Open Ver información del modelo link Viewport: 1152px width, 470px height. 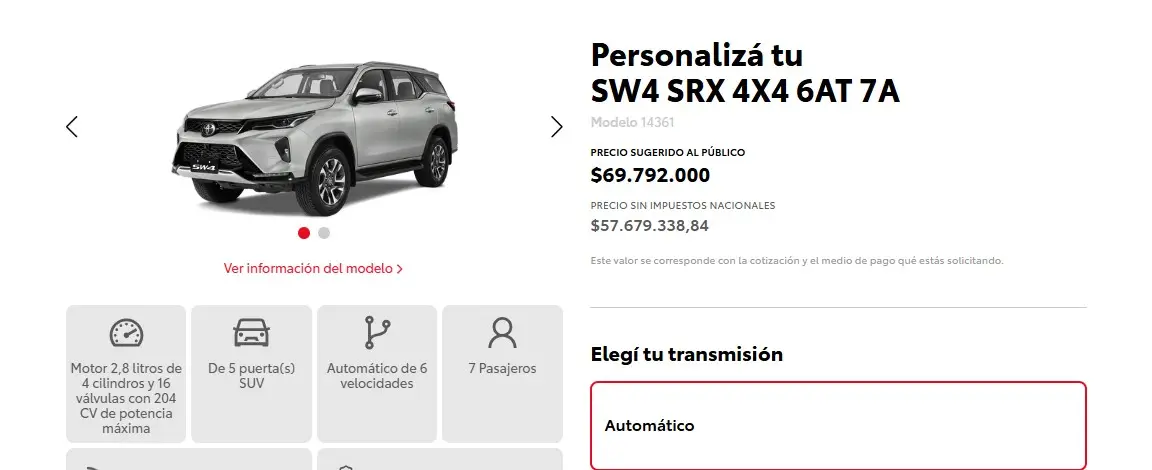313,268
